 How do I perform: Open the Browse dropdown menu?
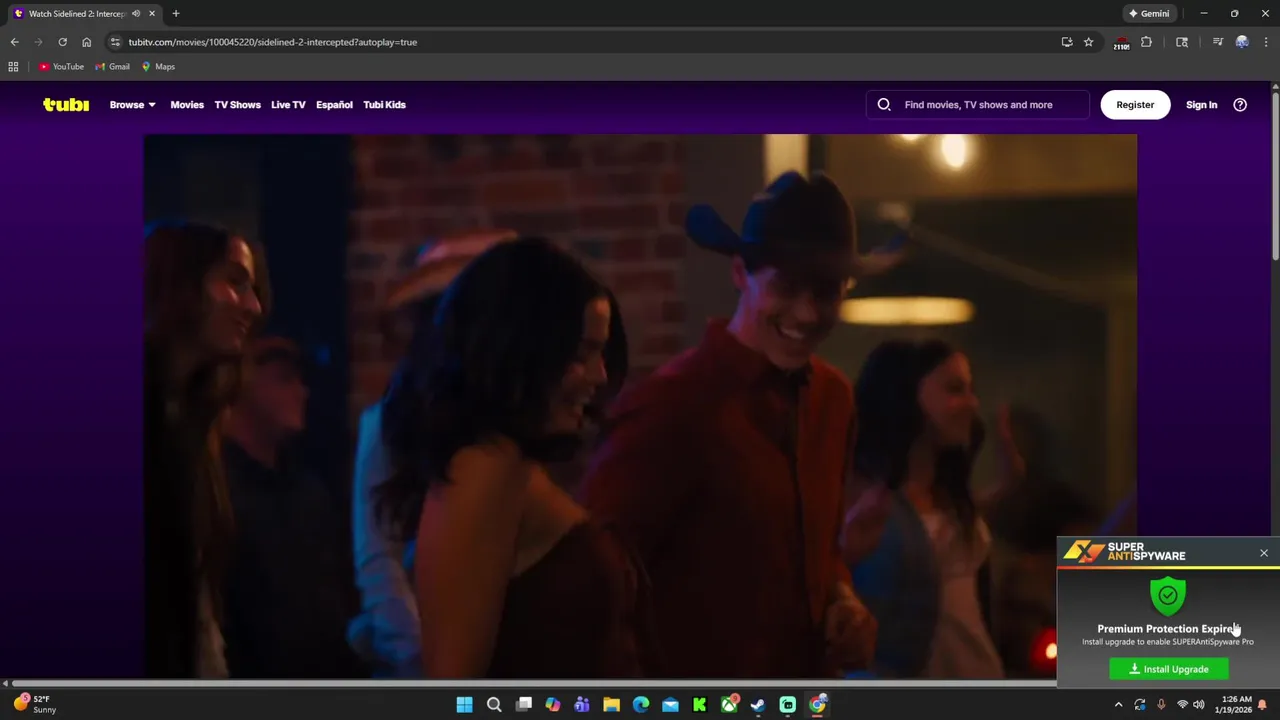pyautogui.click(x=132, y=104)
